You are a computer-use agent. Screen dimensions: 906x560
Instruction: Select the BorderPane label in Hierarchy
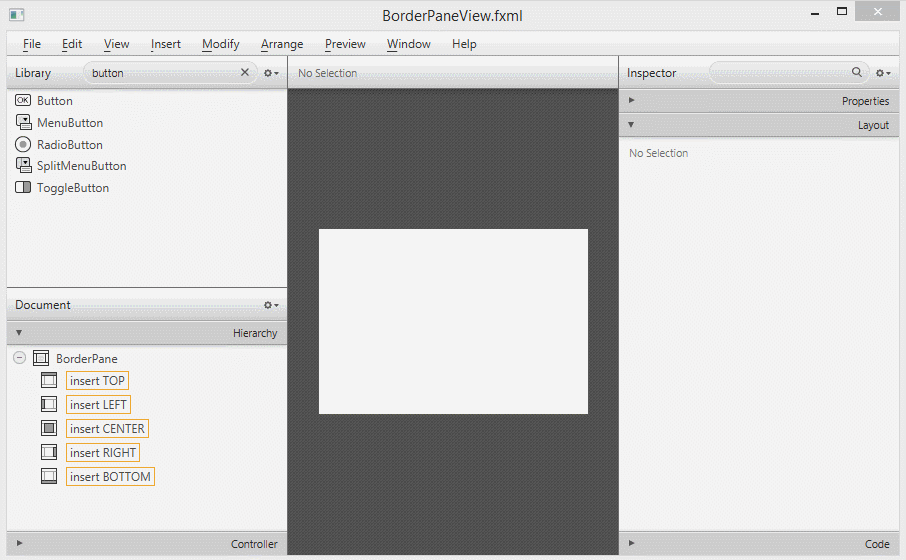tap(87, 359)
